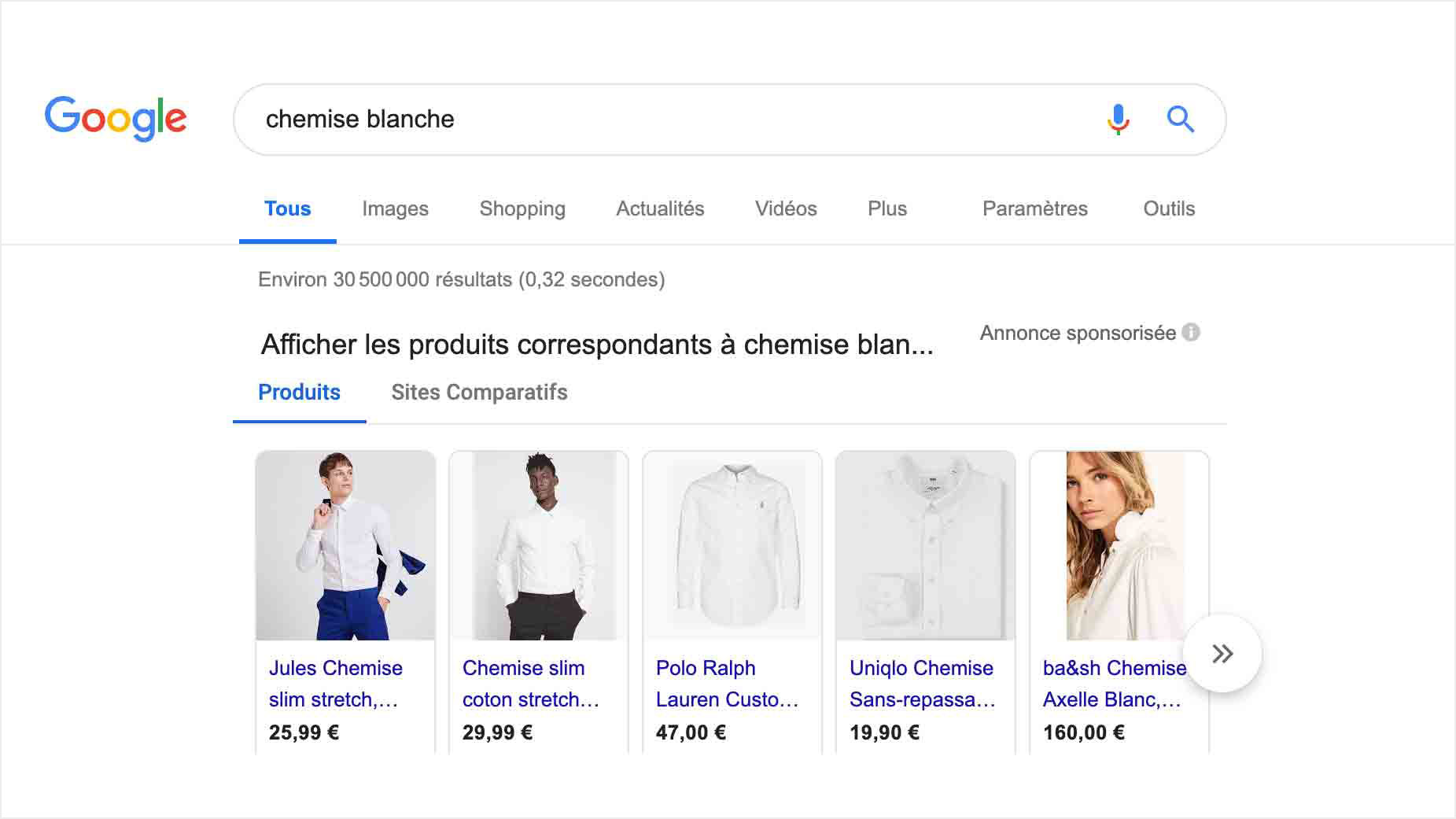Click the 19,90 € price
Screen dimensions: 1456x819
point(884,733)
